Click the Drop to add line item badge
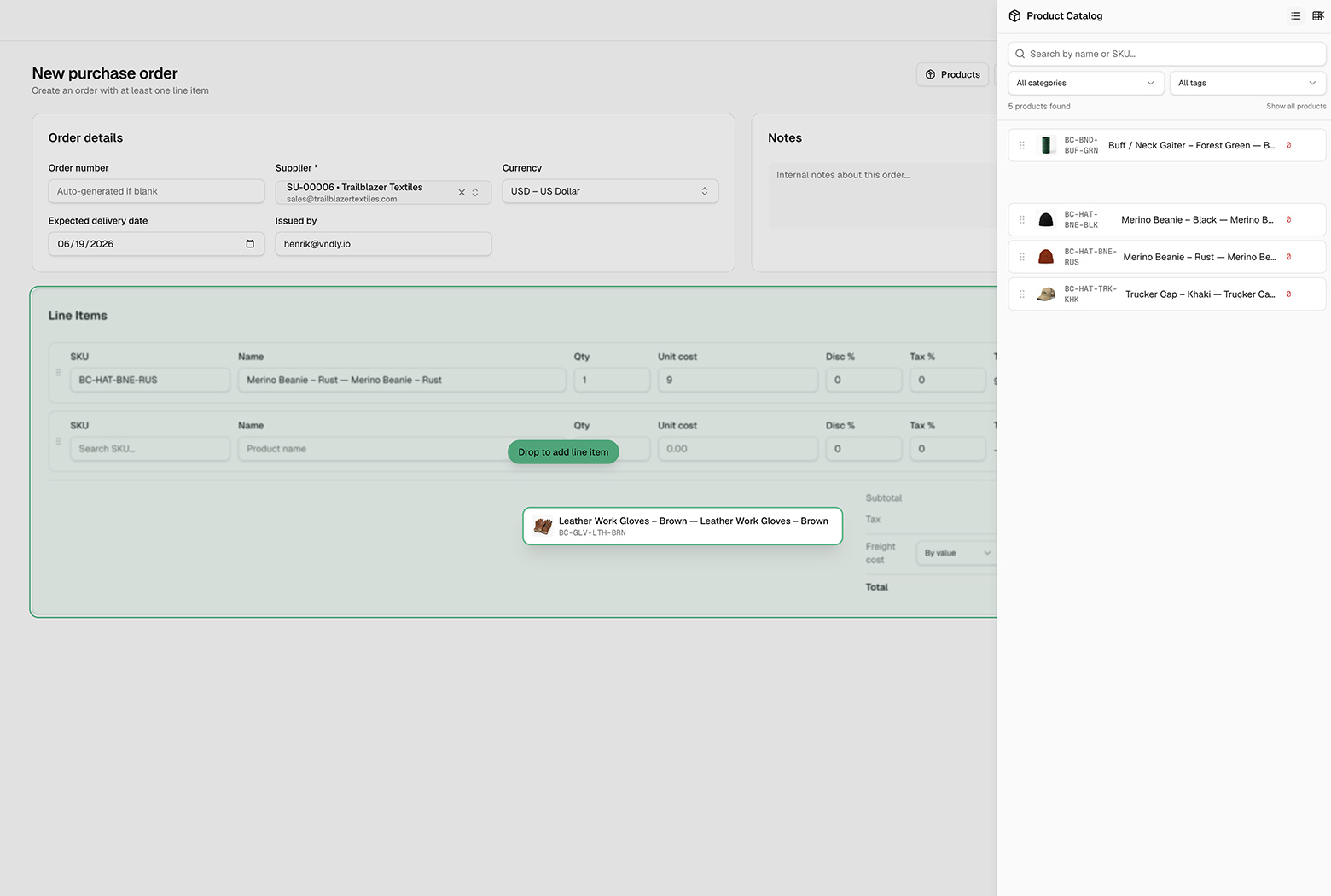Image resolution: width=1331 pixels, height=896 pixels. (563, 452)
